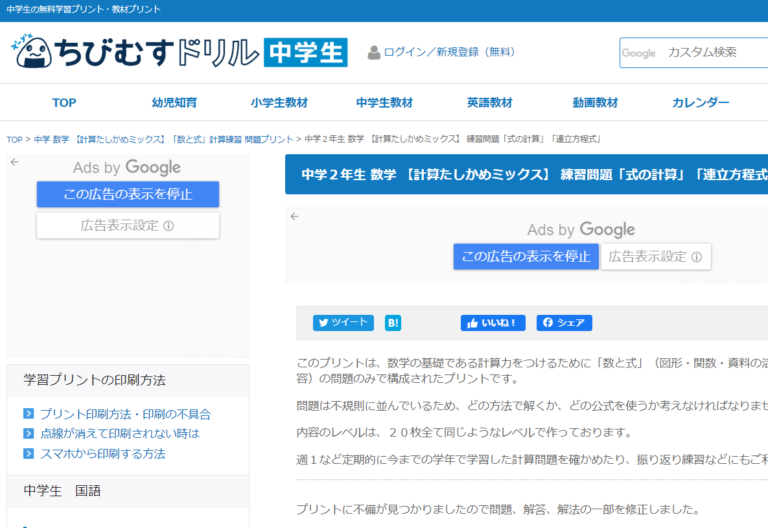Screen dimensions: 768x528
Task: Click arrow icon beside スマホから印刷 link
Action: (28, 453)
